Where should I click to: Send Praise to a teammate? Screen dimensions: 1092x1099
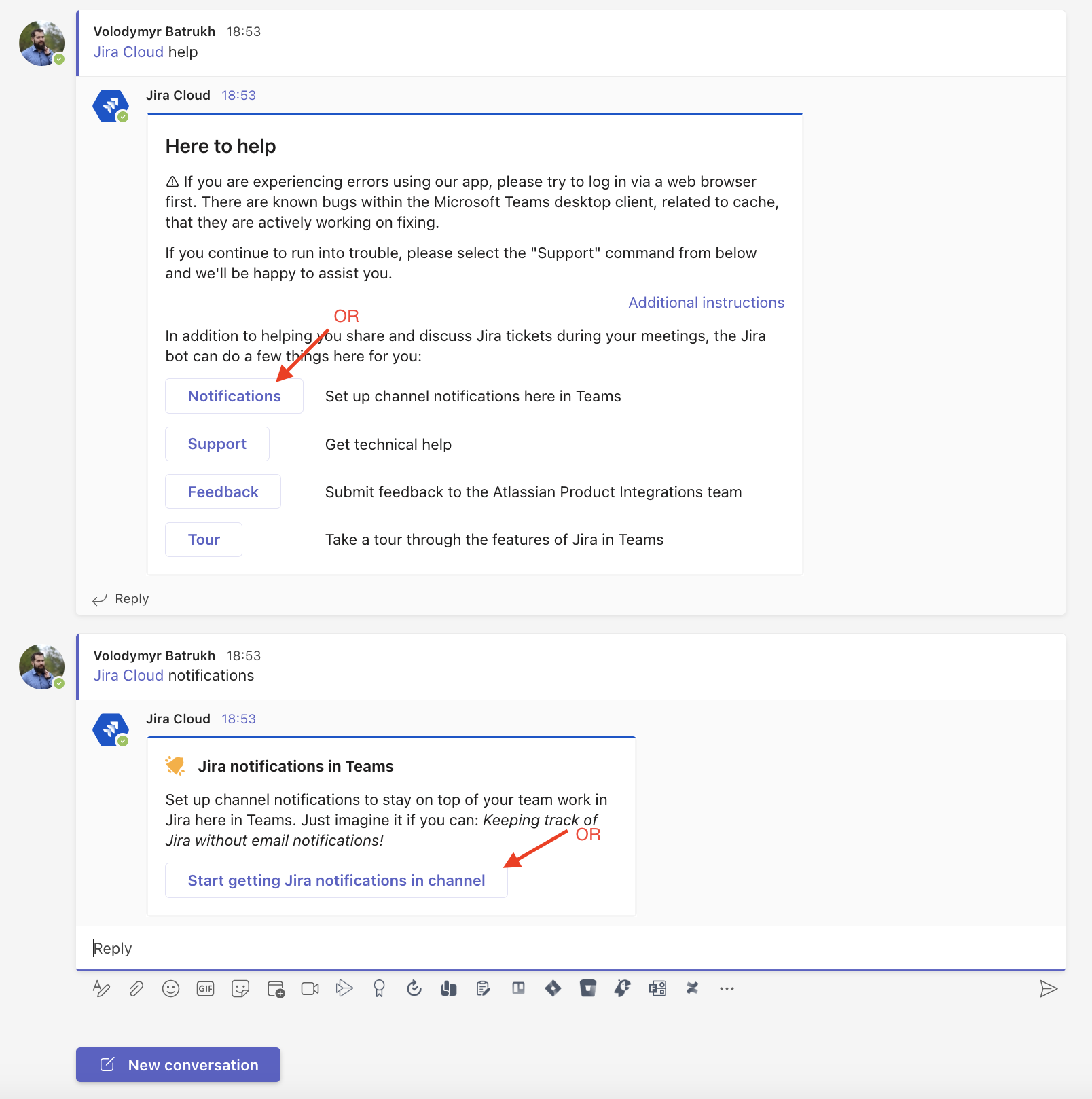pyautogui.click(x=379, y=988)
